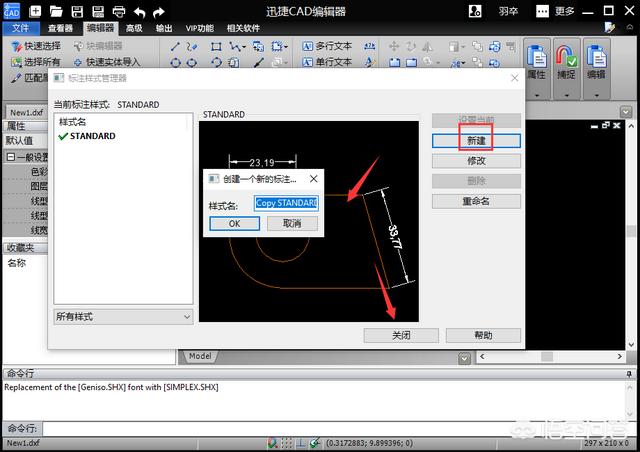Open the polyline tool dropdown arrow

pos(244,47)
